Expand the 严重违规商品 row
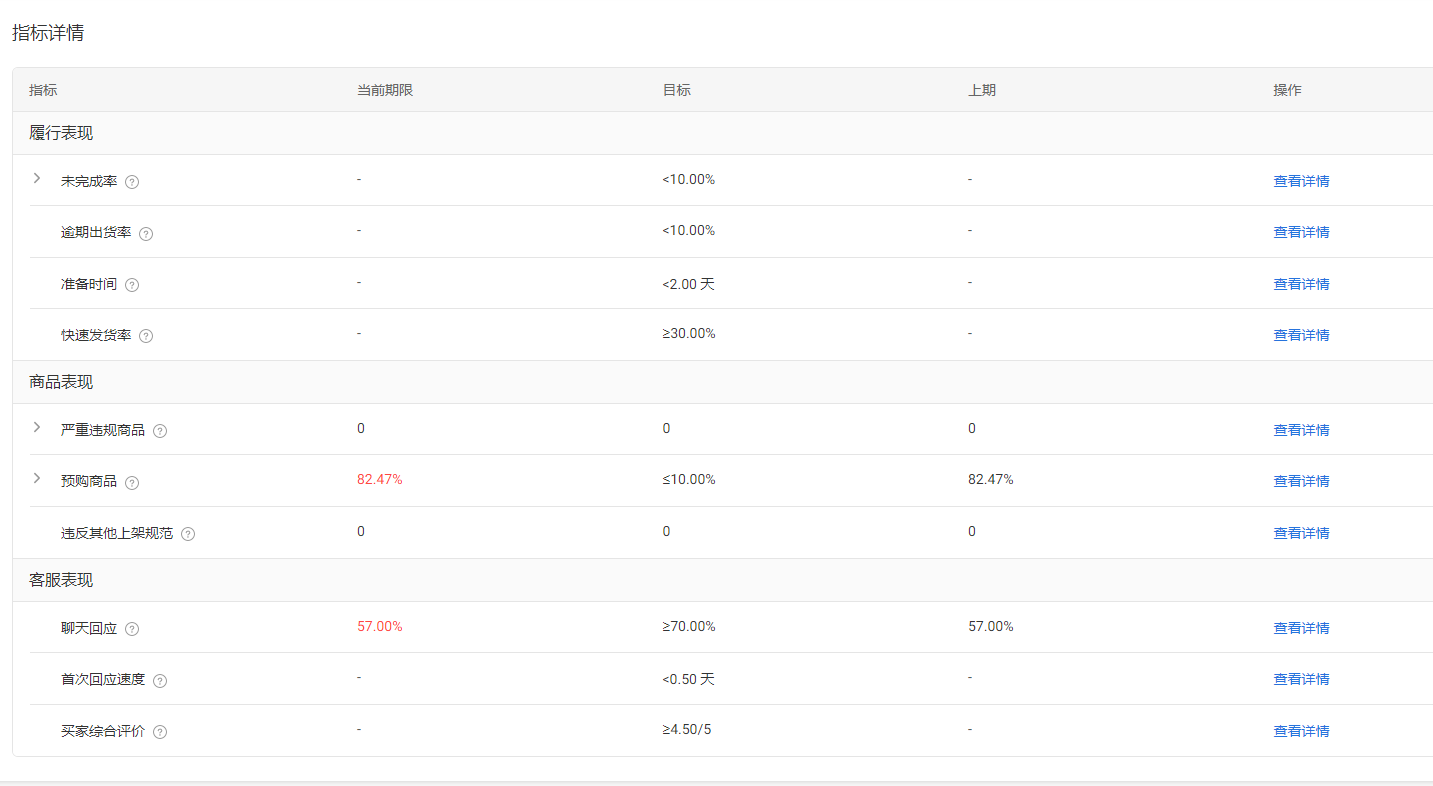The image size is (1433, 786). pos(37,427)
